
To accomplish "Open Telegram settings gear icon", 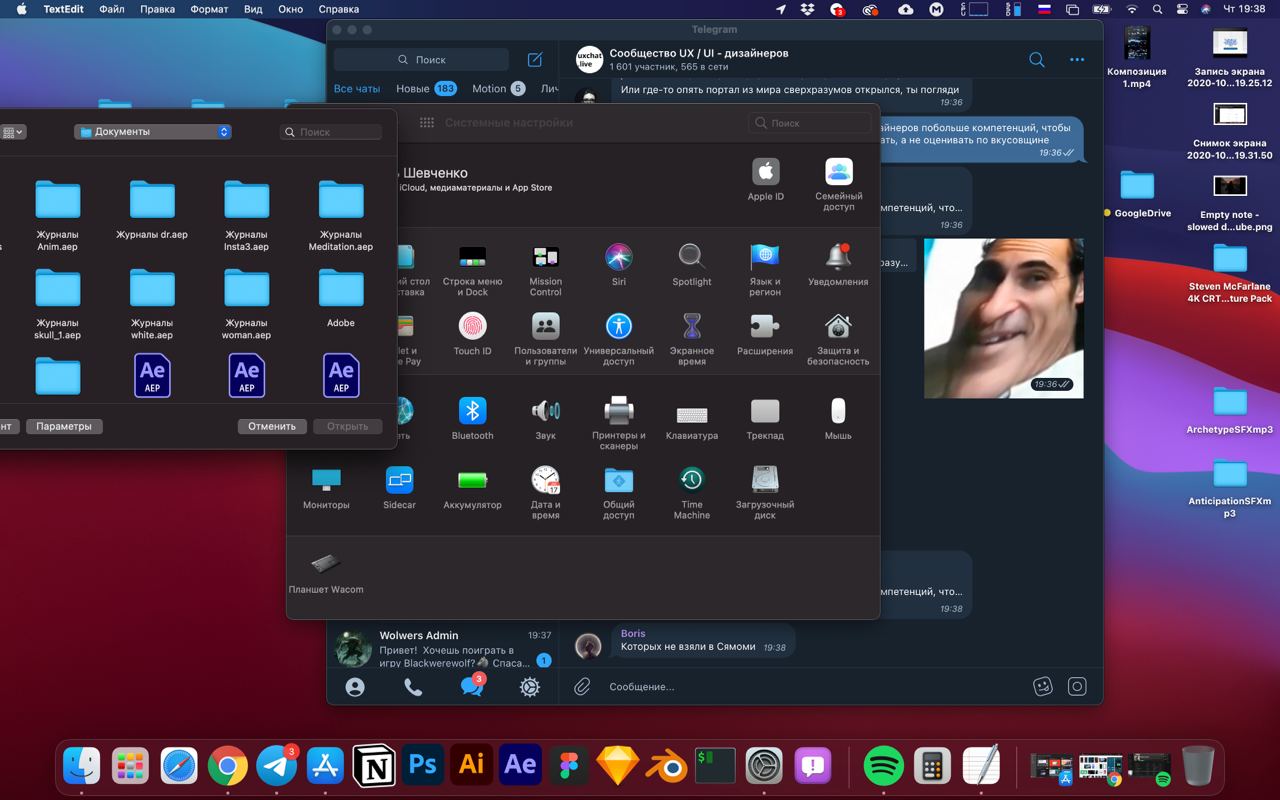I will pos(530,687).
